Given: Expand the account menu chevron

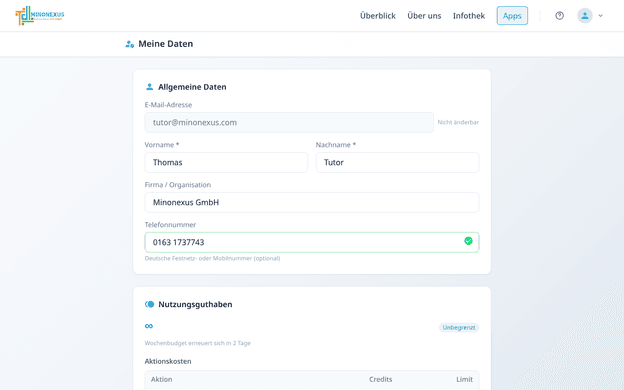Looking at the screenshot, I should coord(601,16).
